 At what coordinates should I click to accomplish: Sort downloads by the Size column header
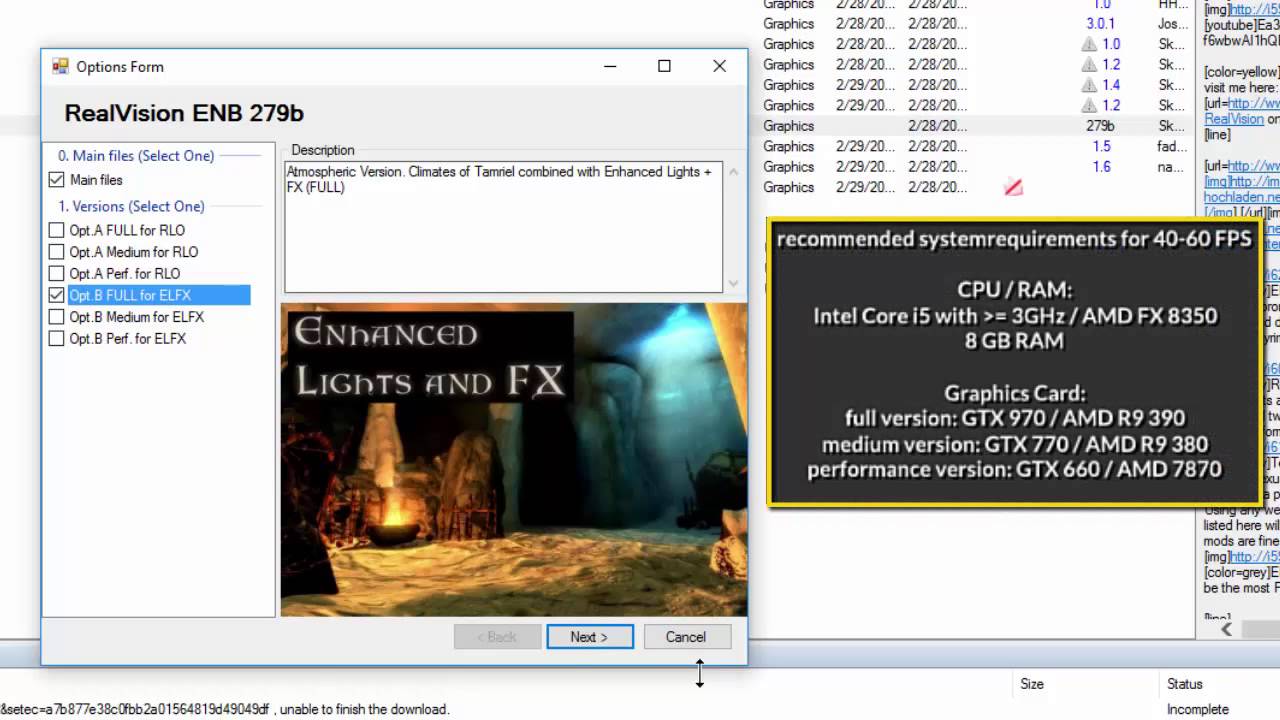click(1032, 684)
